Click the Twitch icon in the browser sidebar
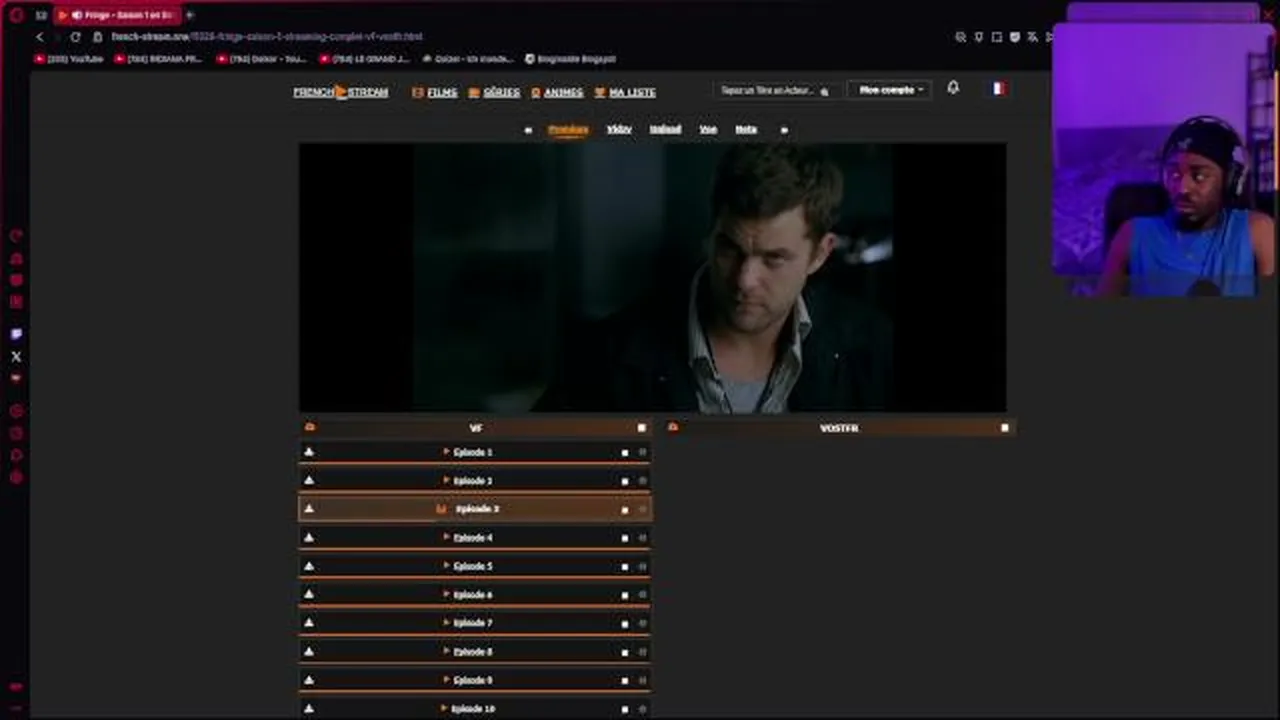 point(16,334)
